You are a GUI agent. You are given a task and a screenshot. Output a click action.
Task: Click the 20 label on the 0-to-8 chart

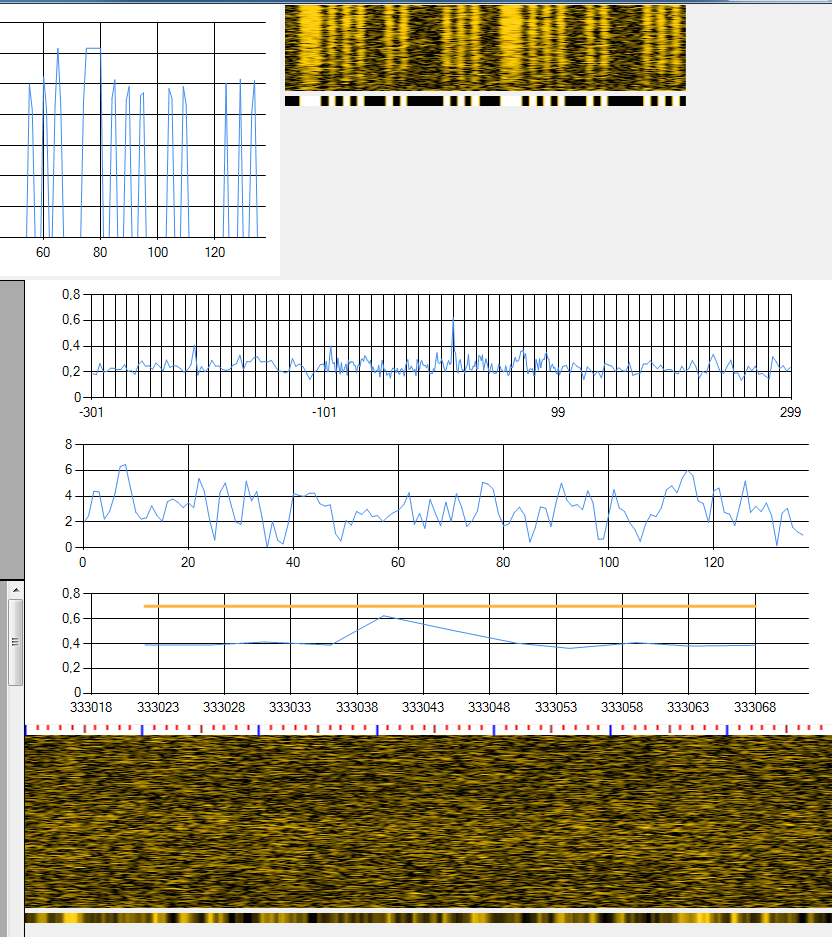188,562
